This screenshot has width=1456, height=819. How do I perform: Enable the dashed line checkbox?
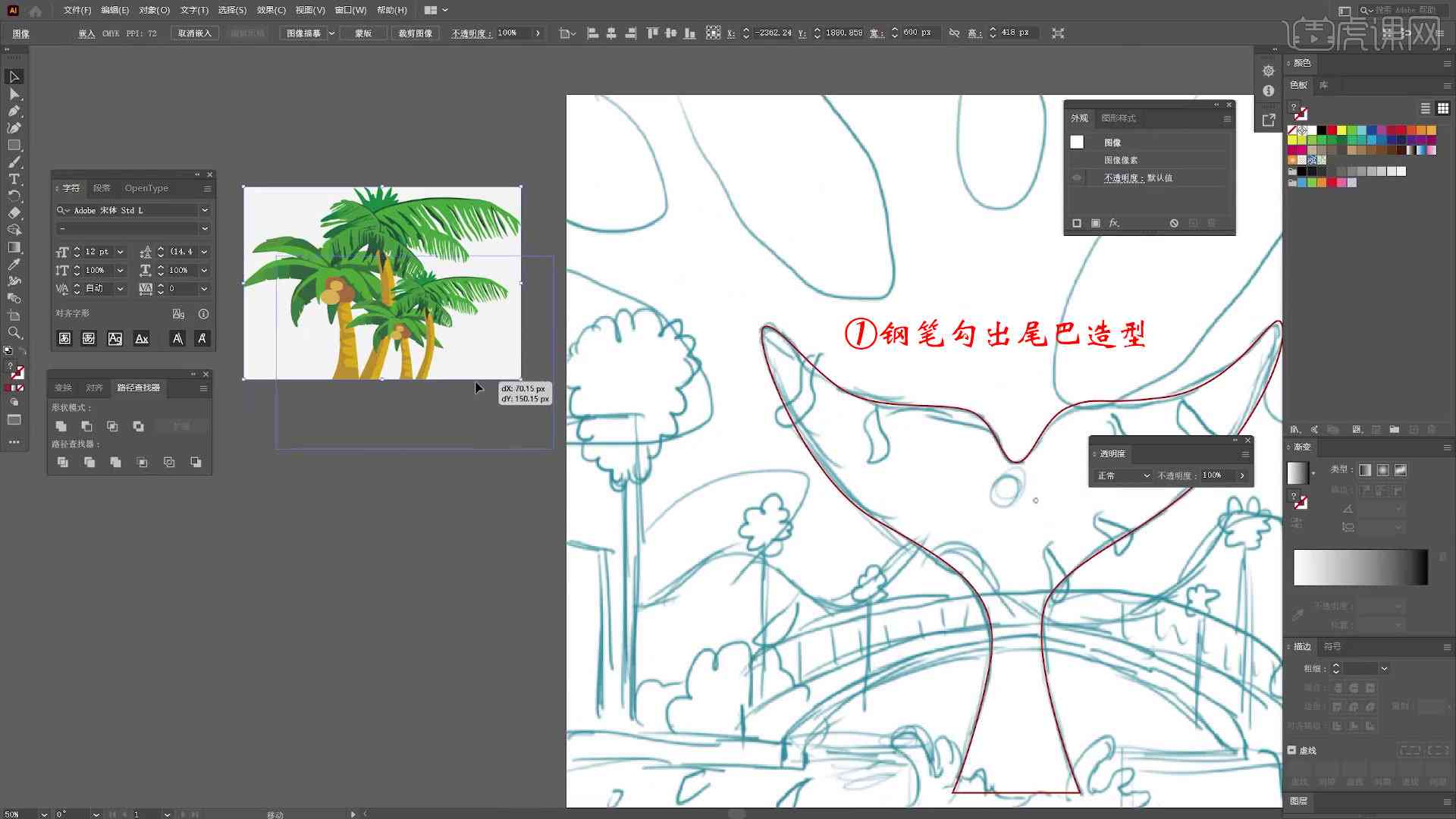pyautogui.click(x=1292, y=750)
